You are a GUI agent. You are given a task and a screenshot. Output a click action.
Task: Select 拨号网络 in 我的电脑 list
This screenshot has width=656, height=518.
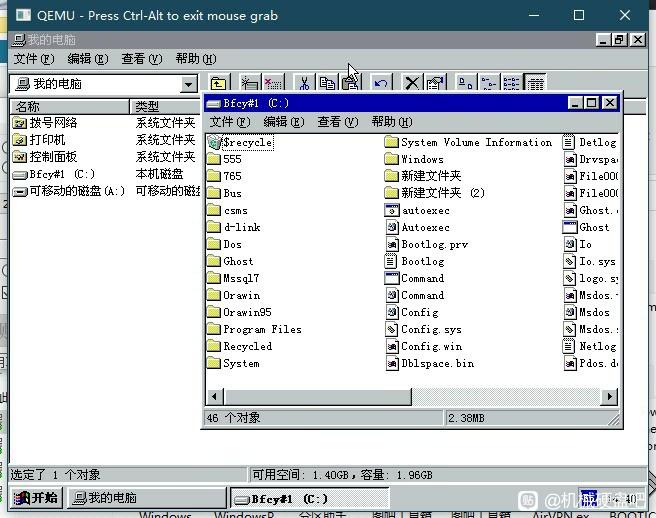(x=45, y=123)
